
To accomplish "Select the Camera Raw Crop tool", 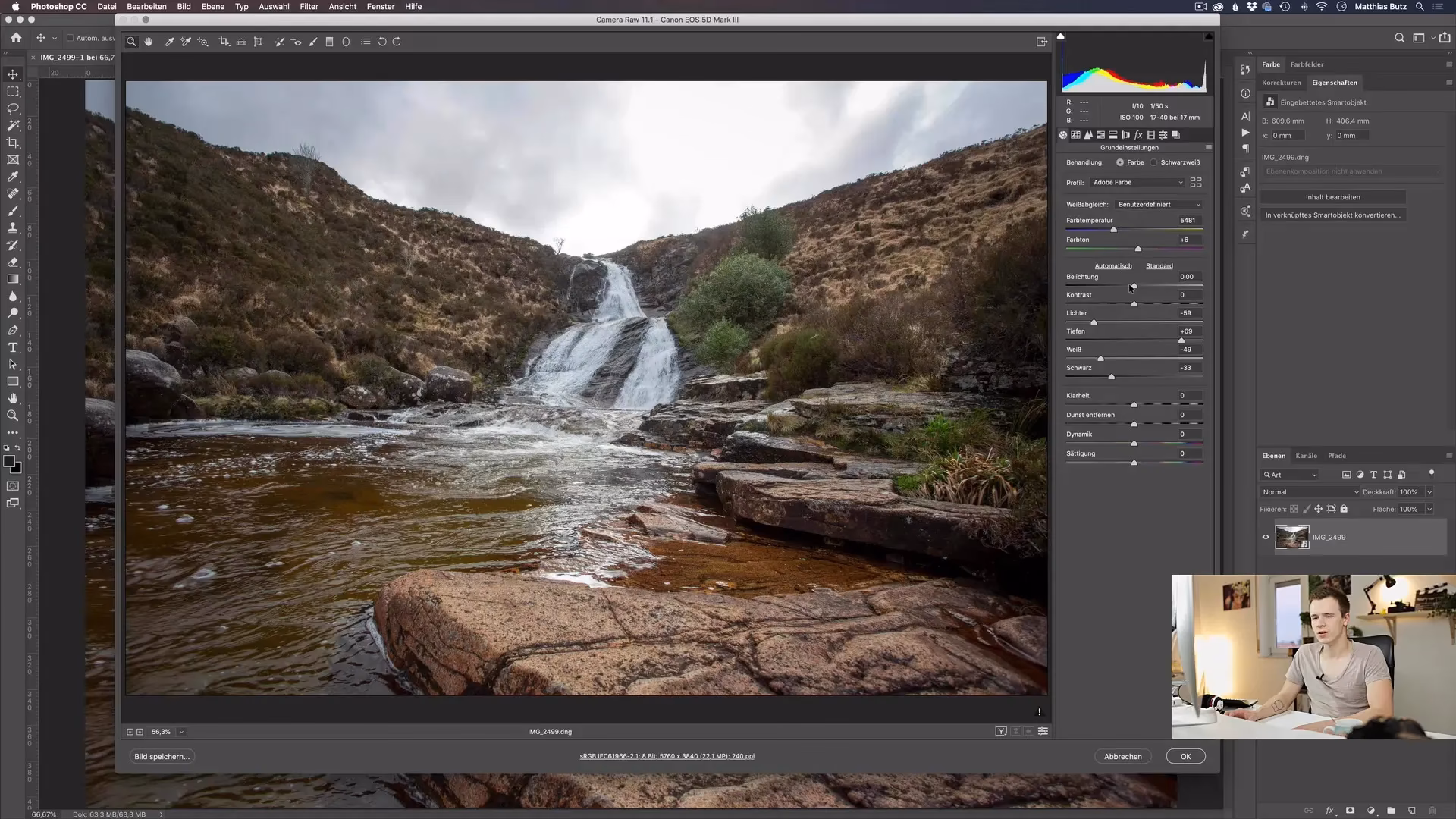I will 224,42.
